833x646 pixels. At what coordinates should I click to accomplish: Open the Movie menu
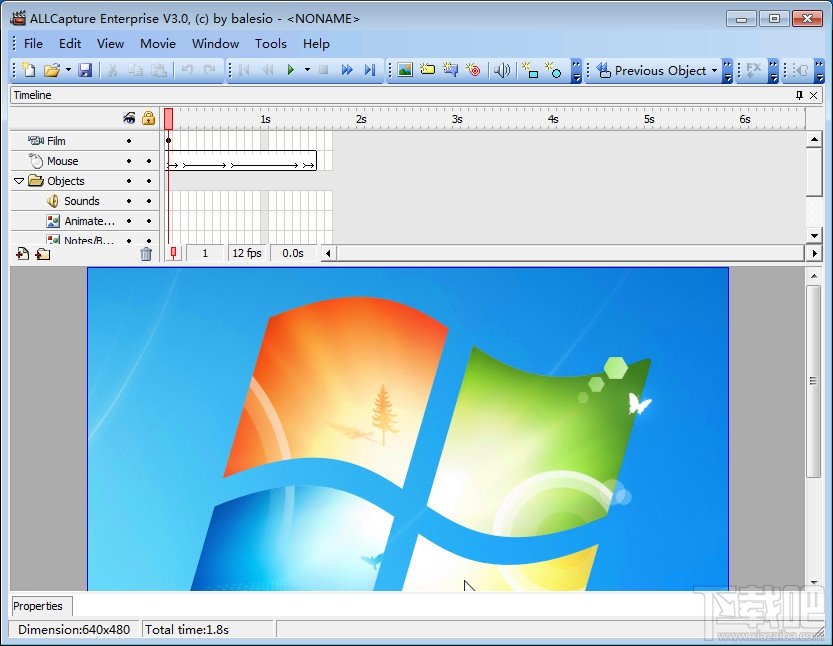tap(158, 44)
